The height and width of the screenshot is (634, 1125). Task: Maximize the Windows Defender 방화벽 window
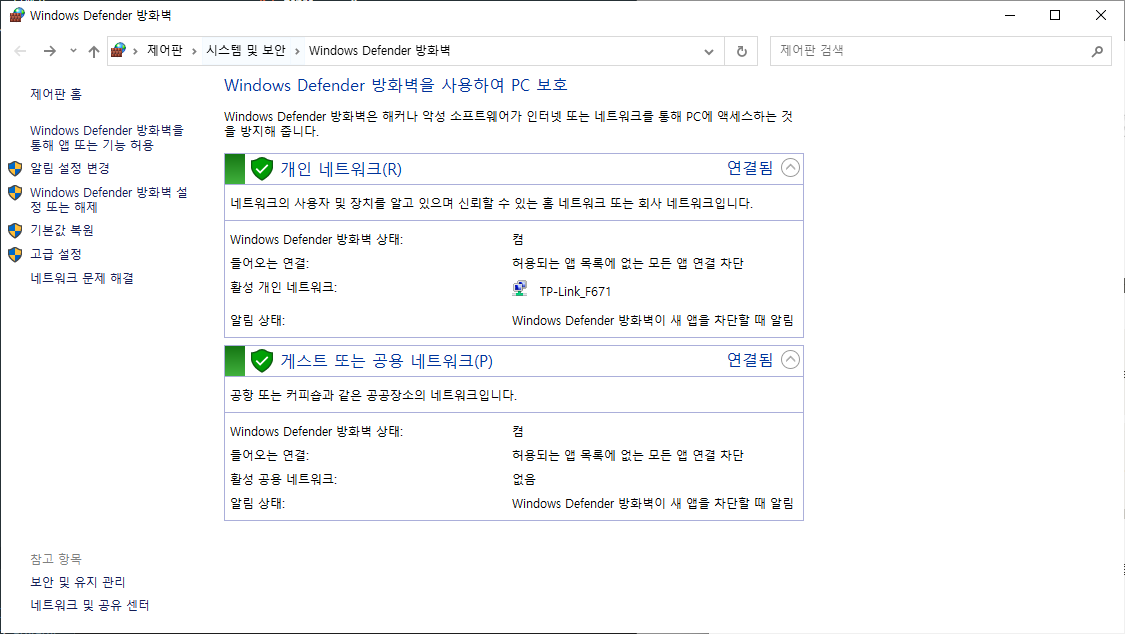coord(1055,15)
